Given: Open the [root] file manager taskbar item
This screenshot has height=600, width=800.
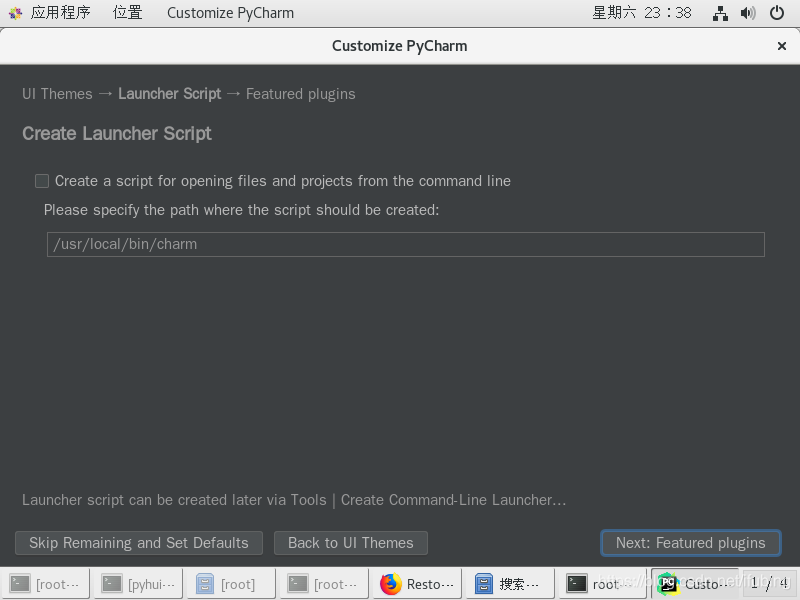Looking at the screenshot, I should point(231,584).
